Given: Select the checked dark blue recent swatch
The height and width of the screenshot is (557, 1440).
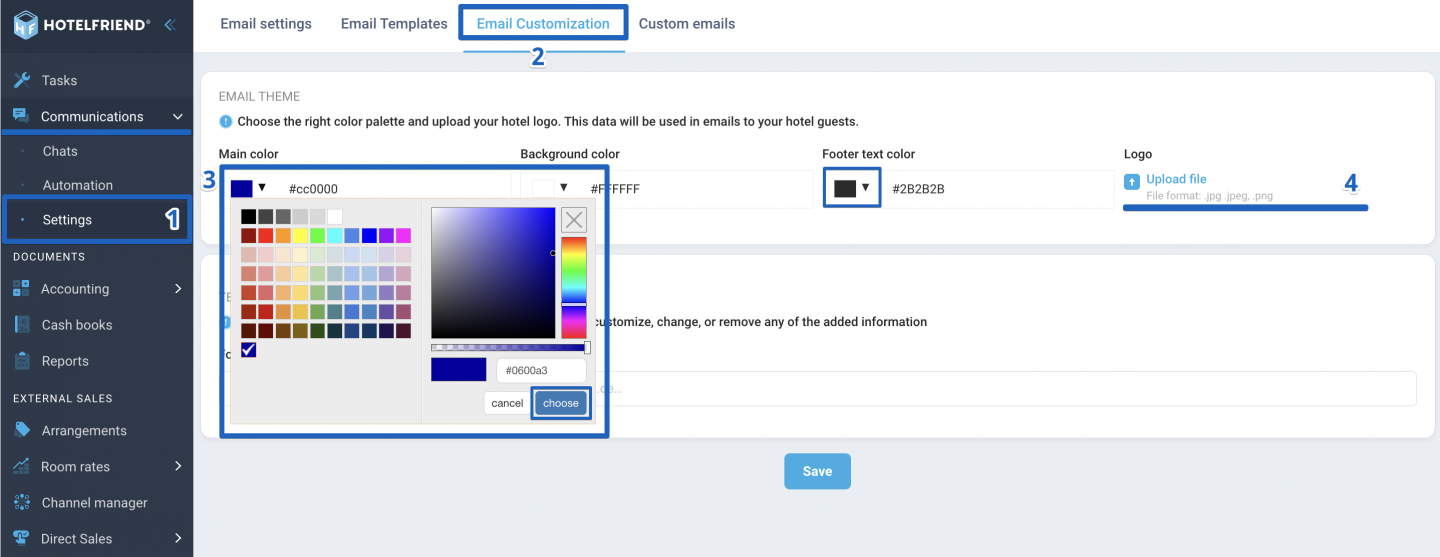Looking at the screenshot, I should 248,350.
